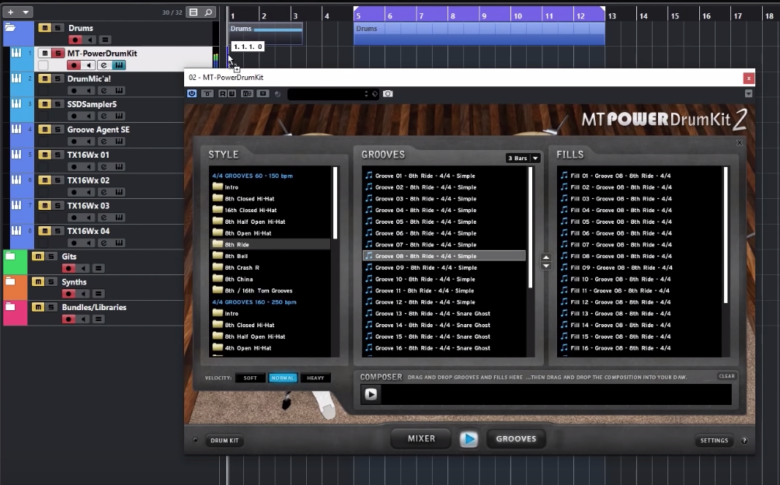Mute the MT-PowerDrumKit track
The width and height of the screenshot is (780, 485).
[x=44, y=53]
